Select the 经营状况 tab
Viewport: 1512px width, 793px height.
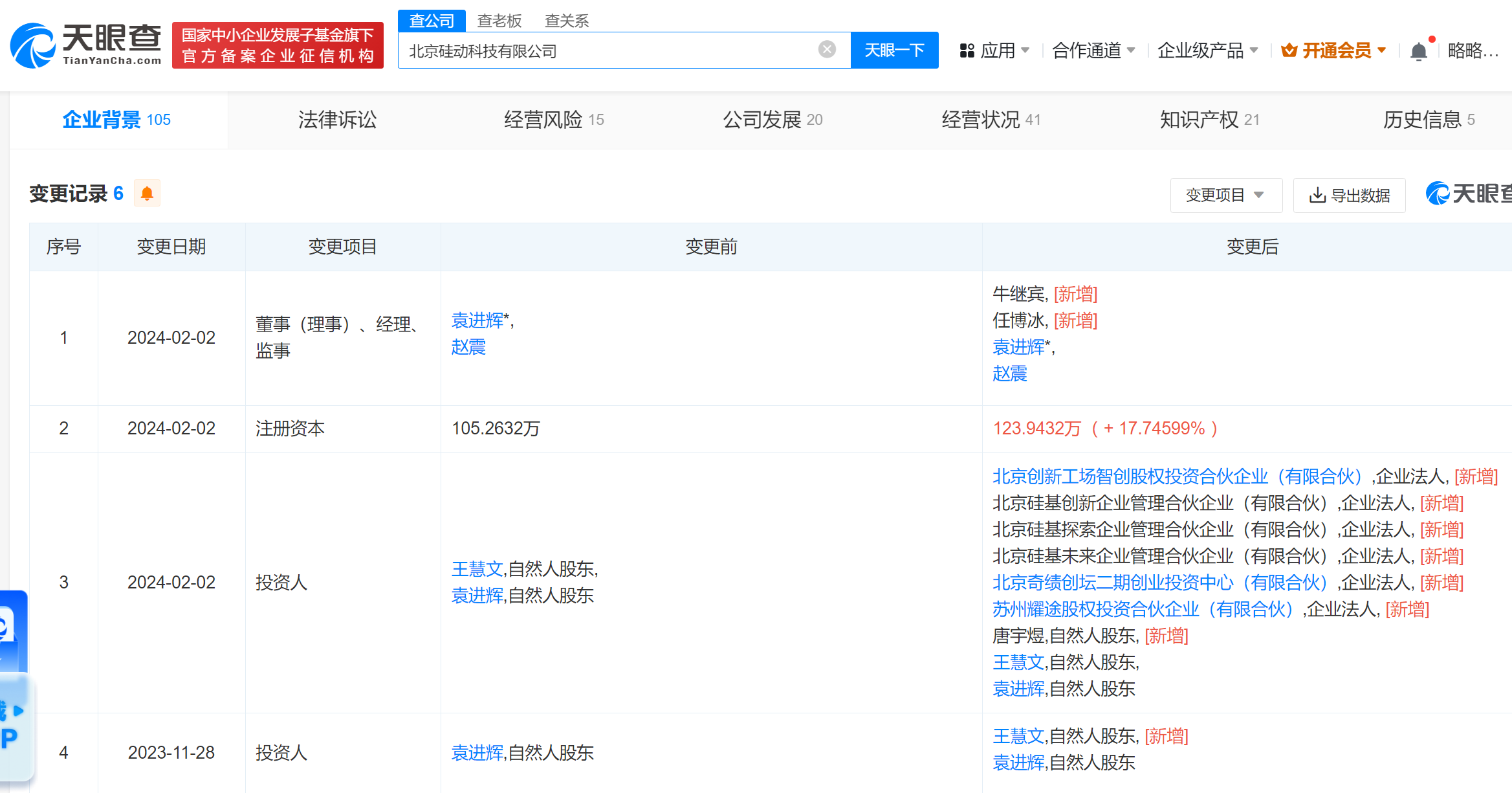click(x=991, y=120)
